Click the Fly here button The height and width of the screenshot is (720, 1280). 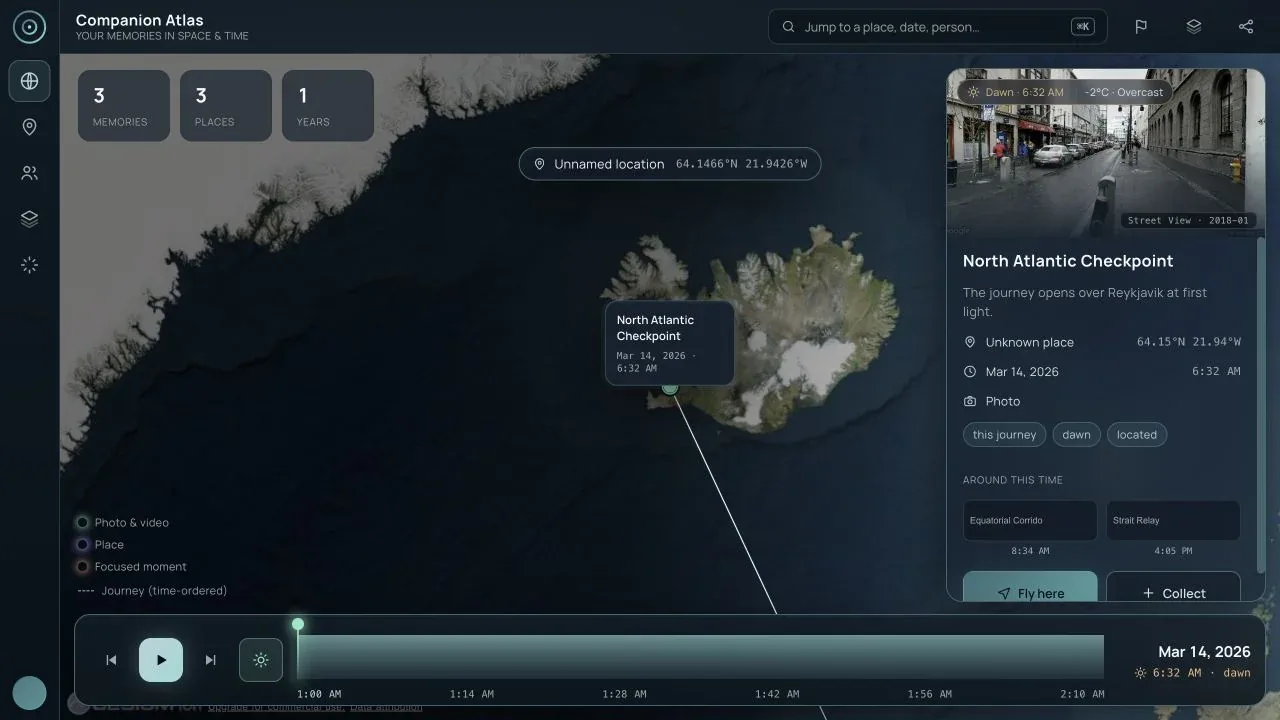[1030, 589]
